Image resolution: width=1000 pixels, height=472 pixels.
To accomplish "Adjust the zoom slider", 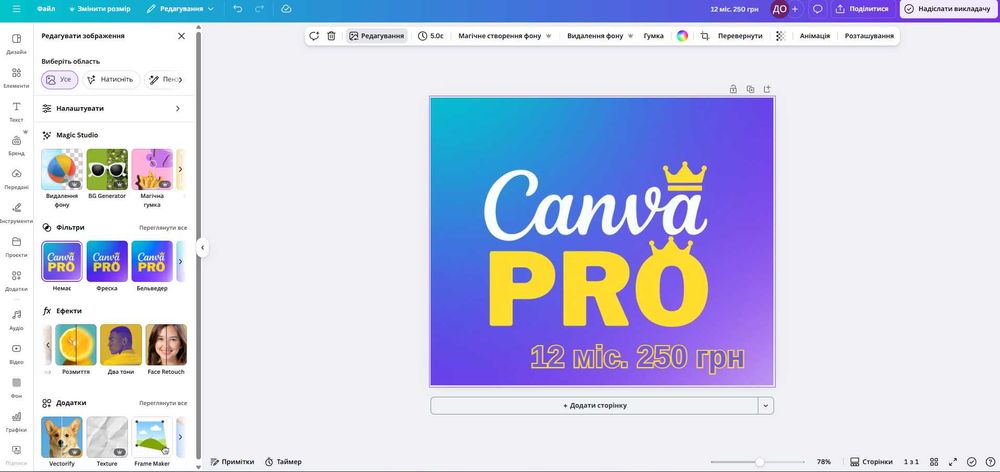I will (760, 461).
